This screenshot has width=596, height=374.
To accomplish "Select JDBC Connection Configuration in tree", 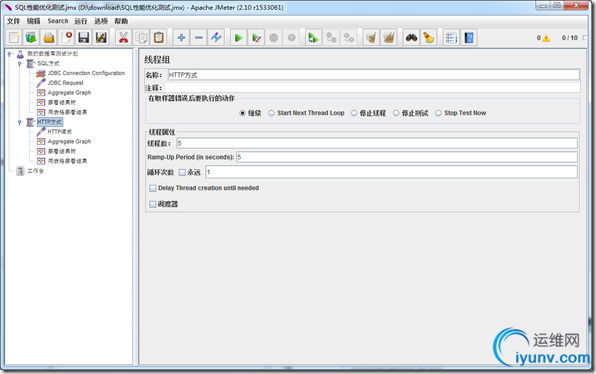I will [x=86, y=73].
